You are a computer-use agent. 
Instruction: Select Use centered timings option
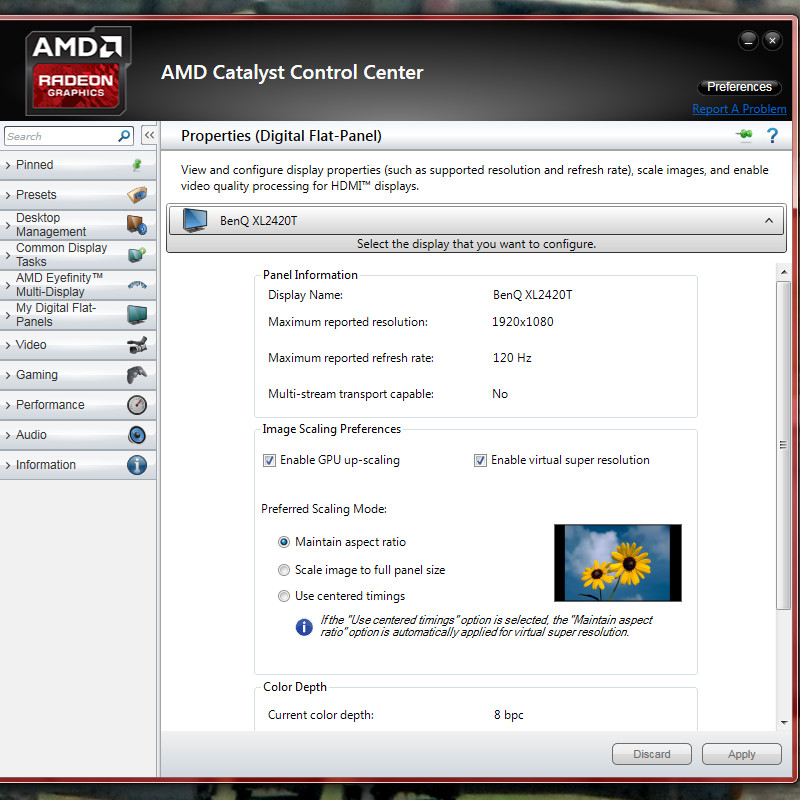coord(284,596)
